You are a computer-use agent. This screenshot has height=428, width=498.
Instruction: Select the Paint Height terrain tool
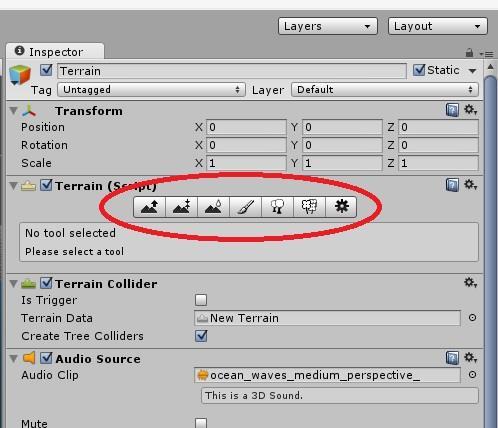pos(181,207)
